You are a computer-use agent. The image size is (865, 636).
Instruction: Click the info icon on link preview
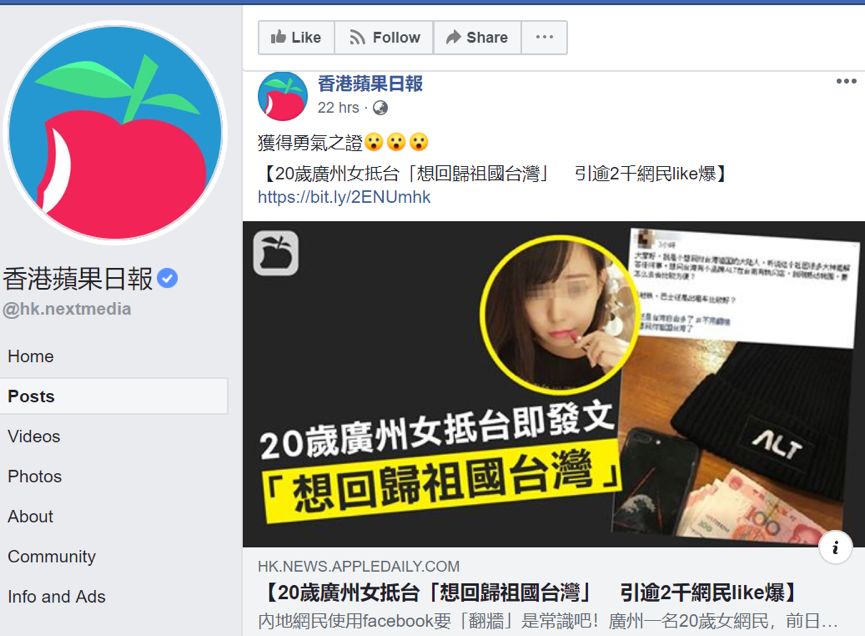[835, 548]
